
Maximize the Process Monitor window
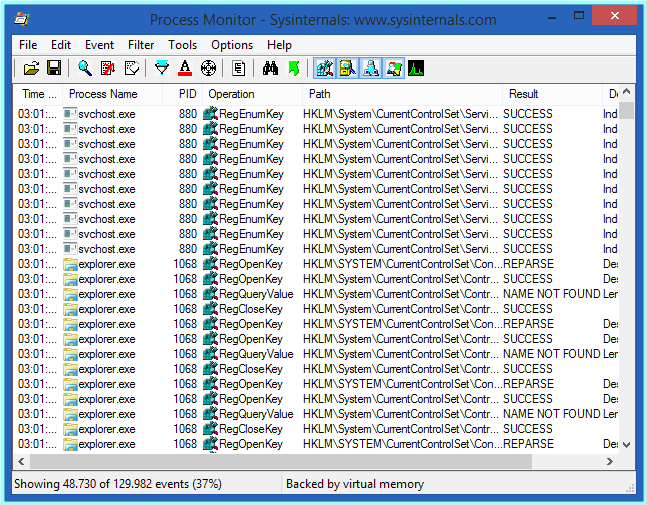click(x=579, y=16)
